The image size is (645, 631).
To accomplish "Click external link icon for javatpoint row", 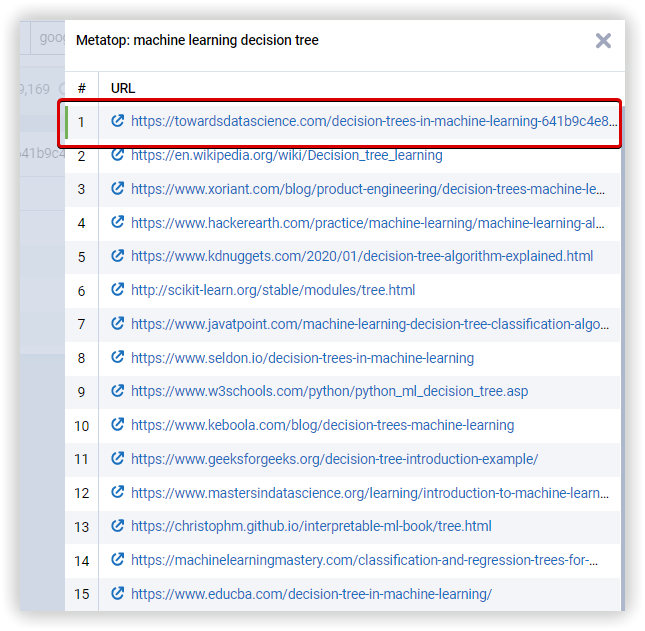I will [118, 324].
